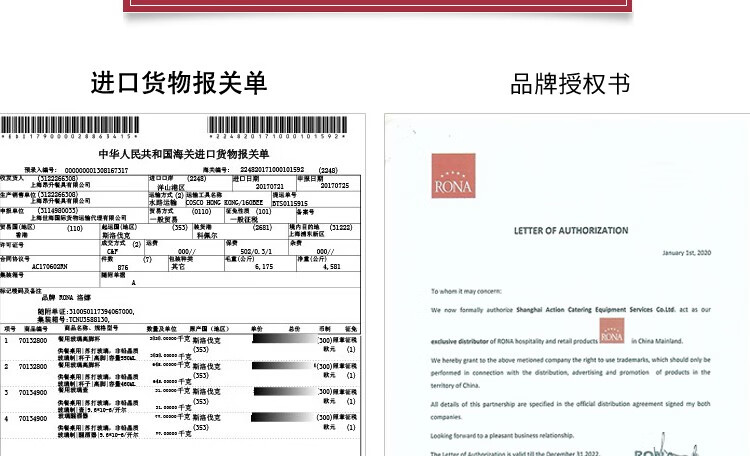Image resolution: width=750 pixels, height=456 pixels.
Task: Click the import date 20170721
Action: click(269, 186)
